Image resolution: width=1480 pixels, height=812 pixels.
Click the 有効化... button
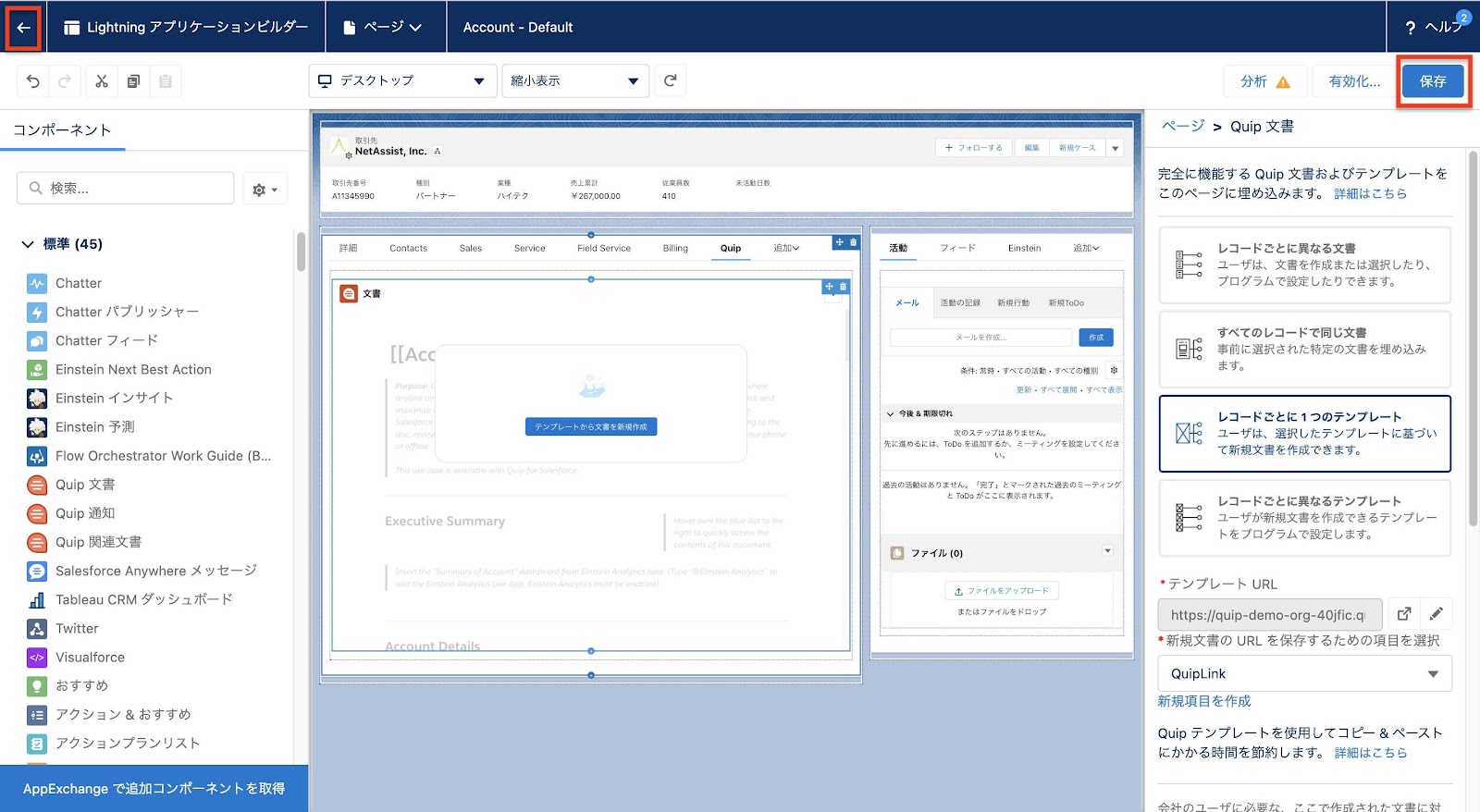(1354, 81)
